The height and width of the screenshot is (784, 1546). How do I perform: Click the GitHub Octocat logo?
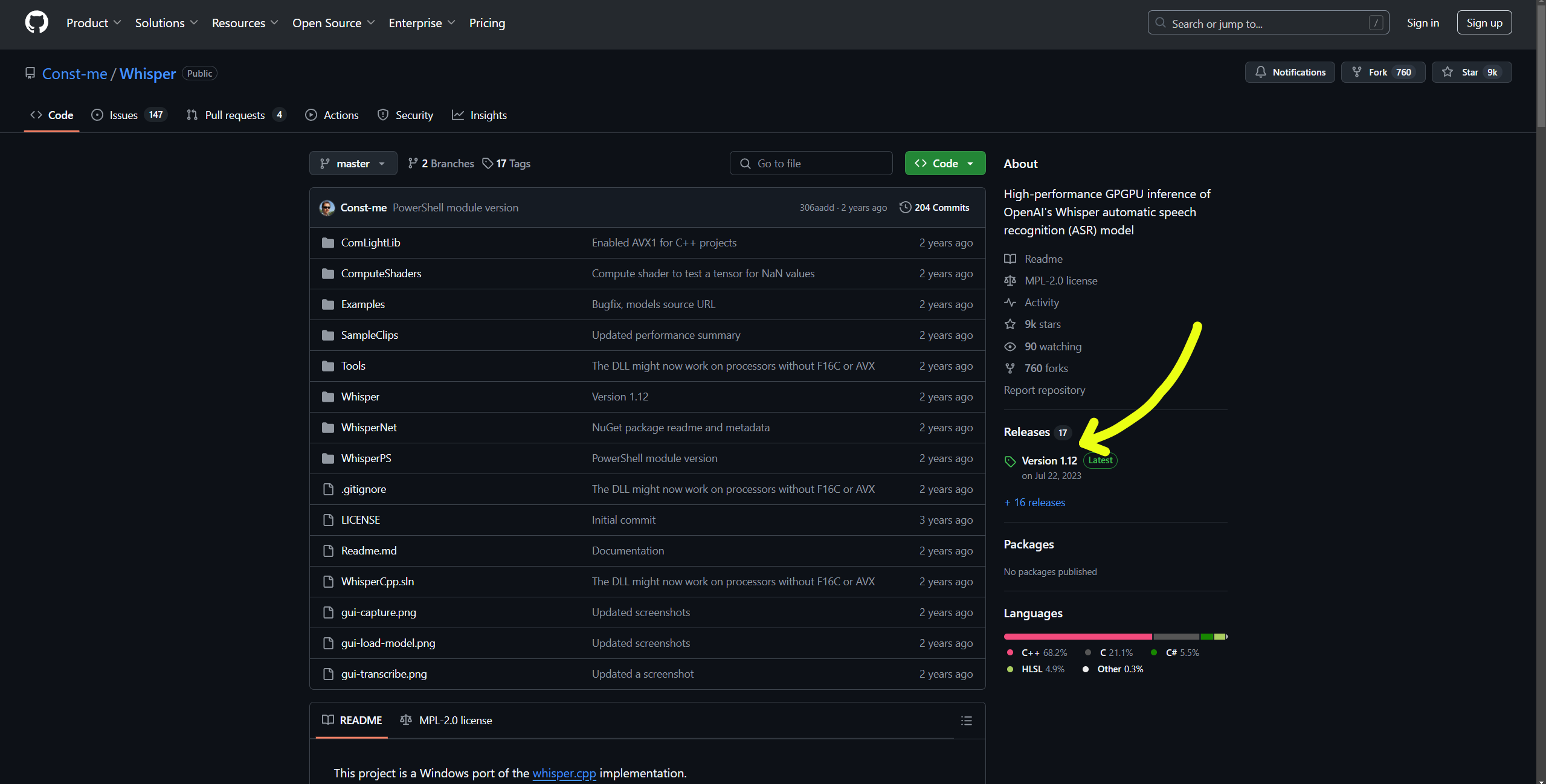pos(37,23)
